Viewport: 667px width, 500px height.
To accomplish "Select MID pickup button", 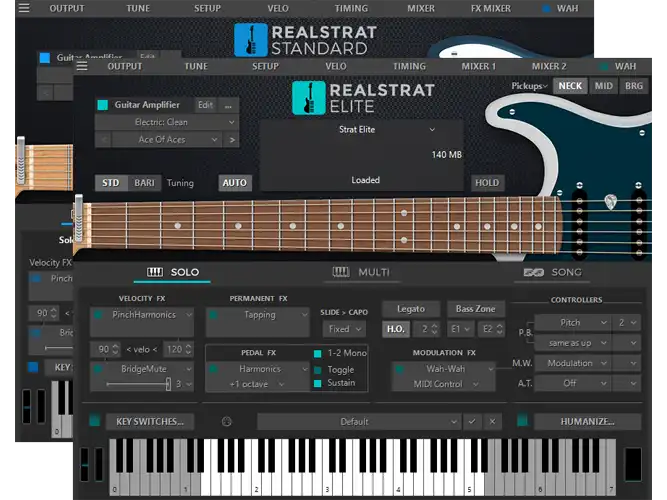I will [604, 86].
